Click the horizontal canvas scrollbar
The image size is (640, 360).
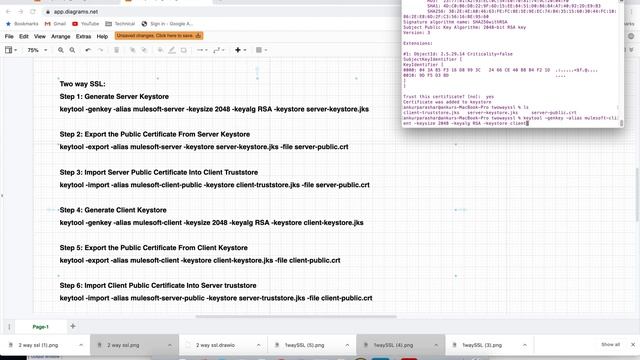pyautogui.click(x=296, y=316)
